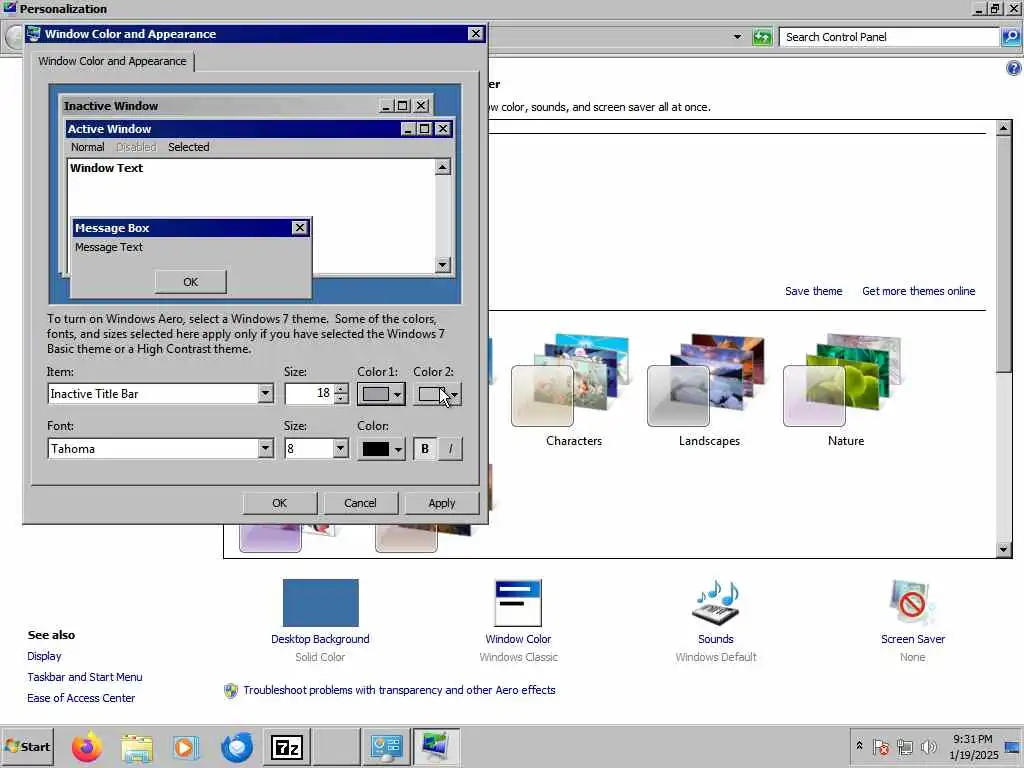The height and width of the screenshot is (768, 1024).
Task: Open 7-Zip from the taskbar
Action: pos(287,746)
